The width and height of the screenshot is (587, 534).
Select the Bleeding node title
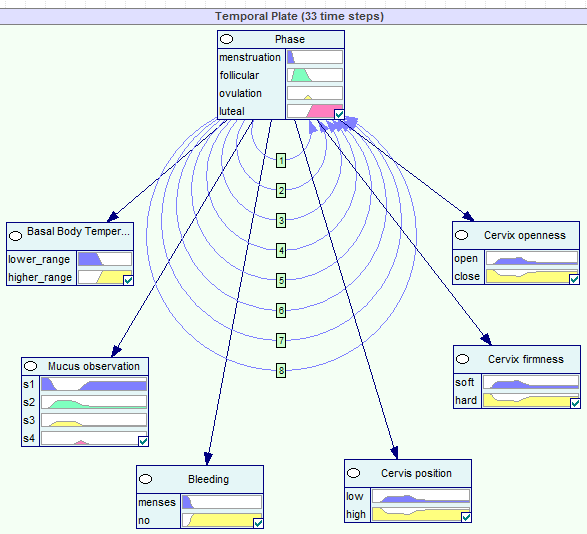coord(208,479)
